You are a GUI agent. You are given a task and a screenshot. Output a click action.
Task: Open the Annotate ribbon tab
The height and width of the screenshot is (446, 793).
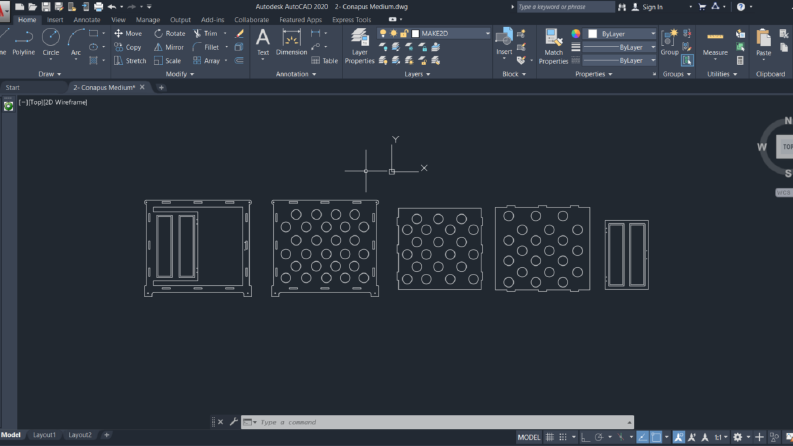click(86, 20)
